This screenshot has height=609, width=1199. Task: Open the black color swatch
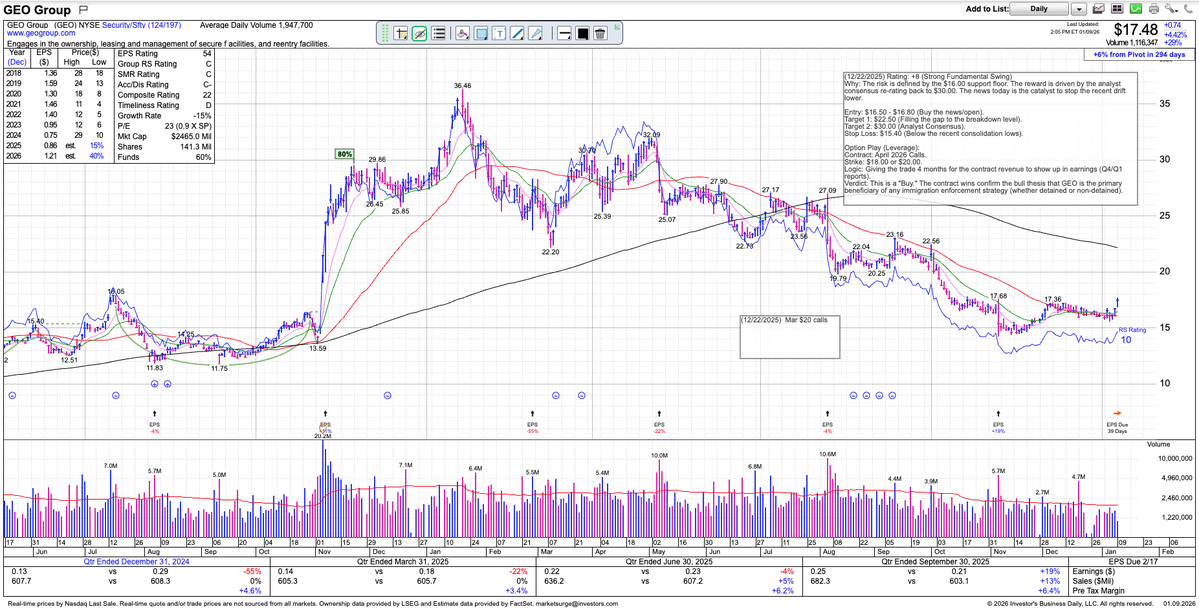point(582,34)
